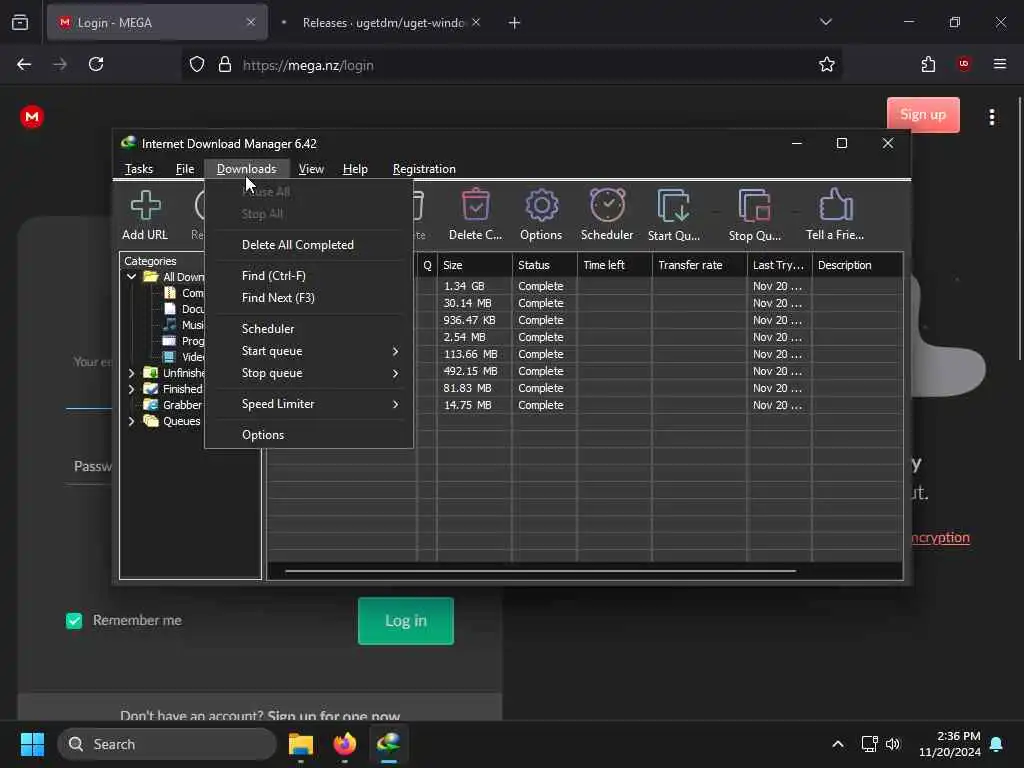Open the Tasks menu in IDM

click(139, 169)
